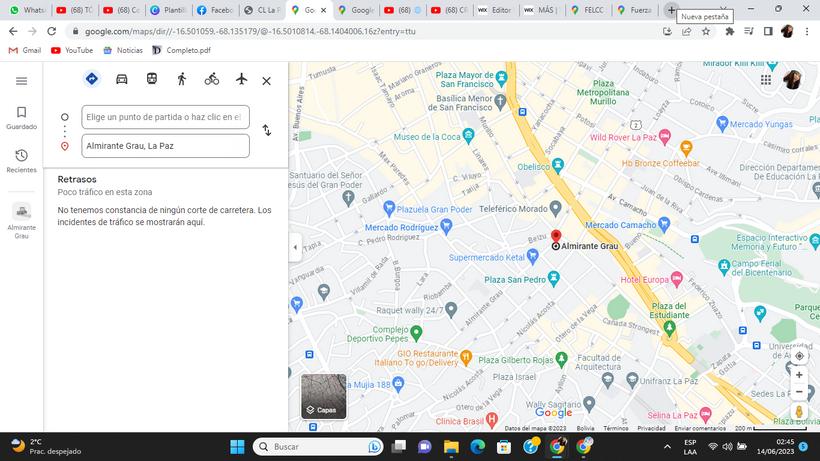Open the Privacidad link on the map footer

coord(651,428)
